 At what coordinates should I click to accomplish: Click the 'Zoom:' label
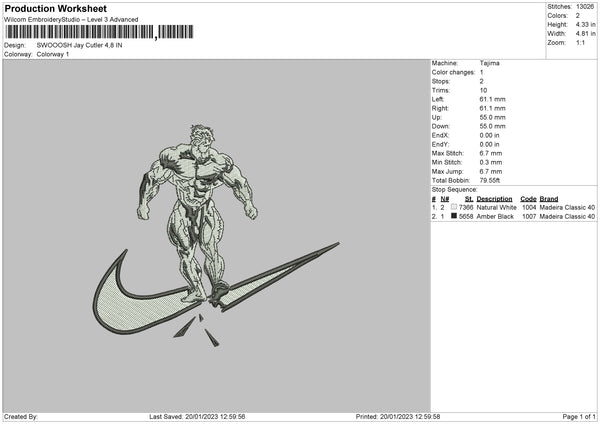[x=556, y=42]
